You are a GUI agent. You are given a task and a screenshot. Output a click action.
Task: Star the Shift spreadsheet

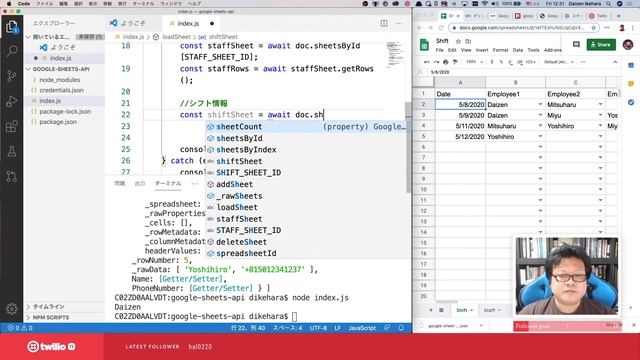click(458, 41)
